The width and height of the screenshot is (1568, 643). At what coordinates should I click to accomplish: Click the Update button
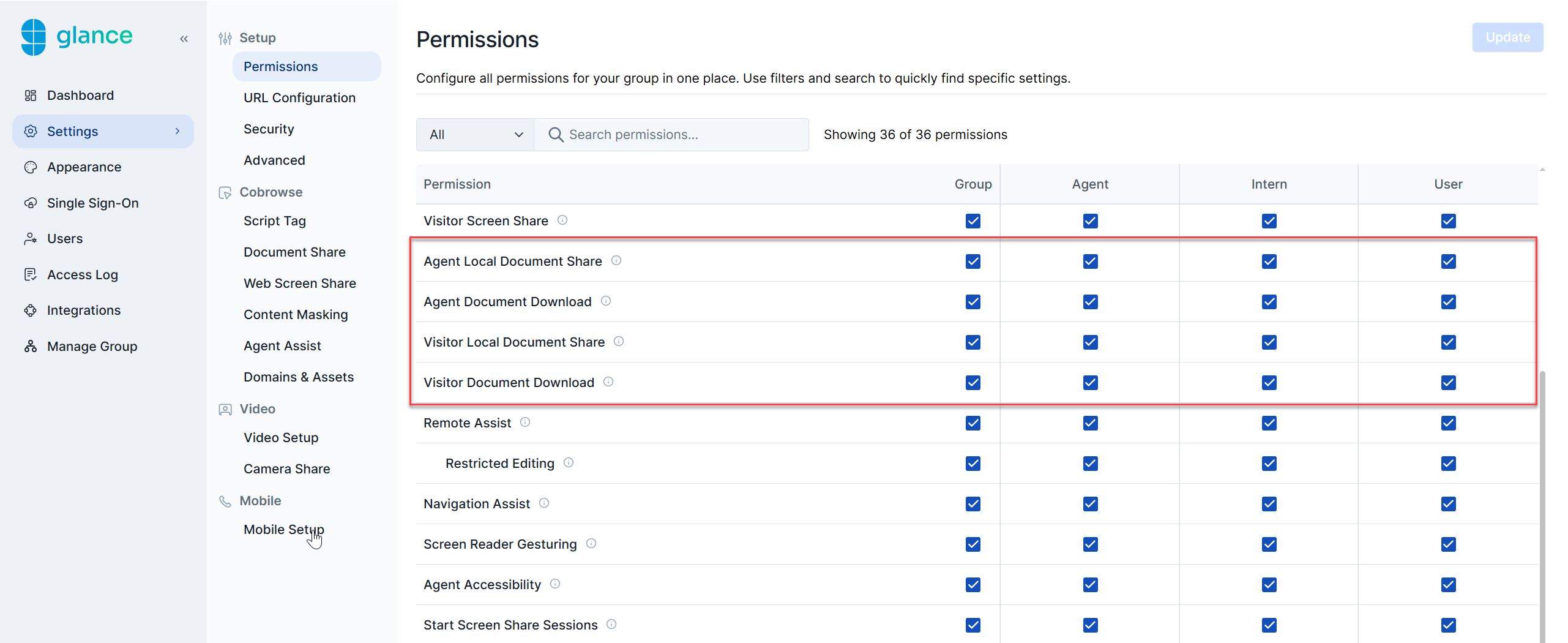pos(1507,37)
